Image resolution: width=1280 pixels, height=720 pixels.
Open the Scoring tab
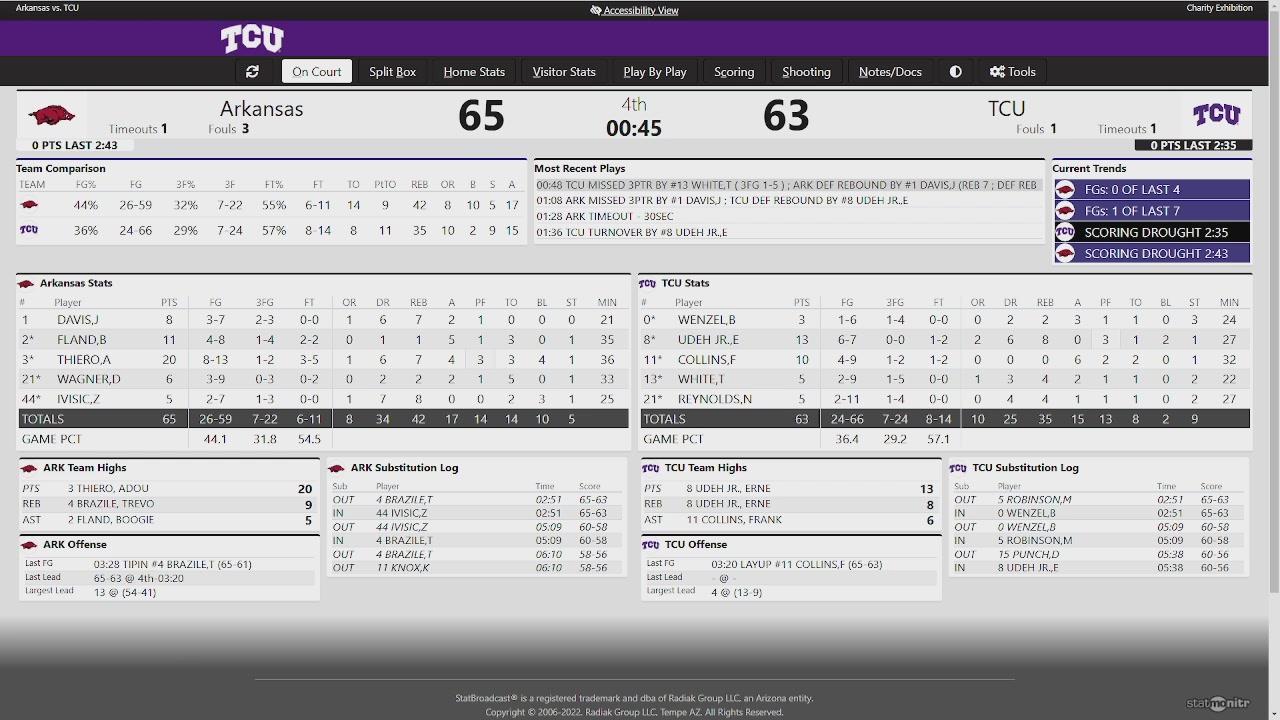[x=734, y=72]
